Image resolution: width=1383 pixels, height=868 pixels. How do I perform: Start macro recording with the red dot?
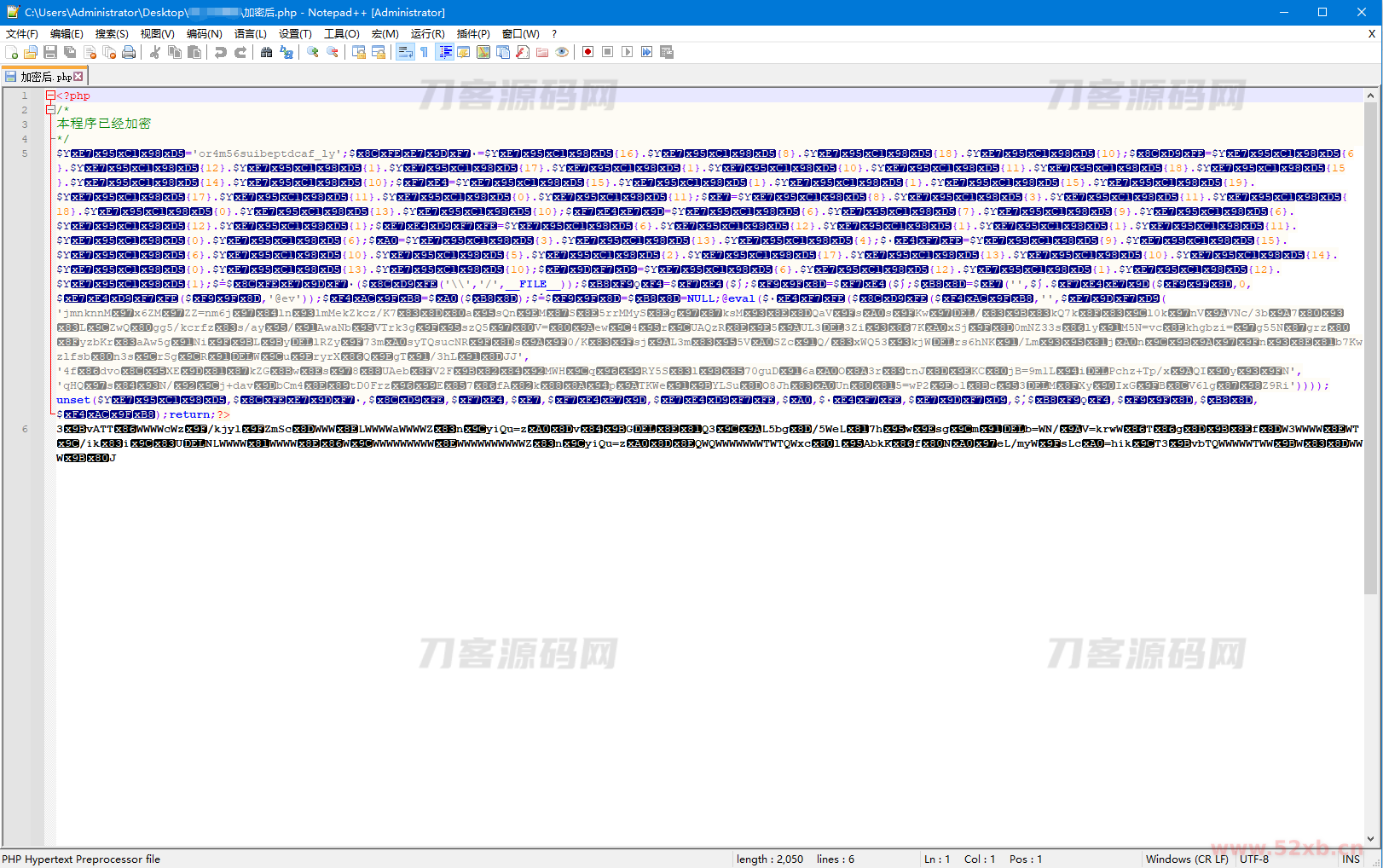tap(587, 52)
